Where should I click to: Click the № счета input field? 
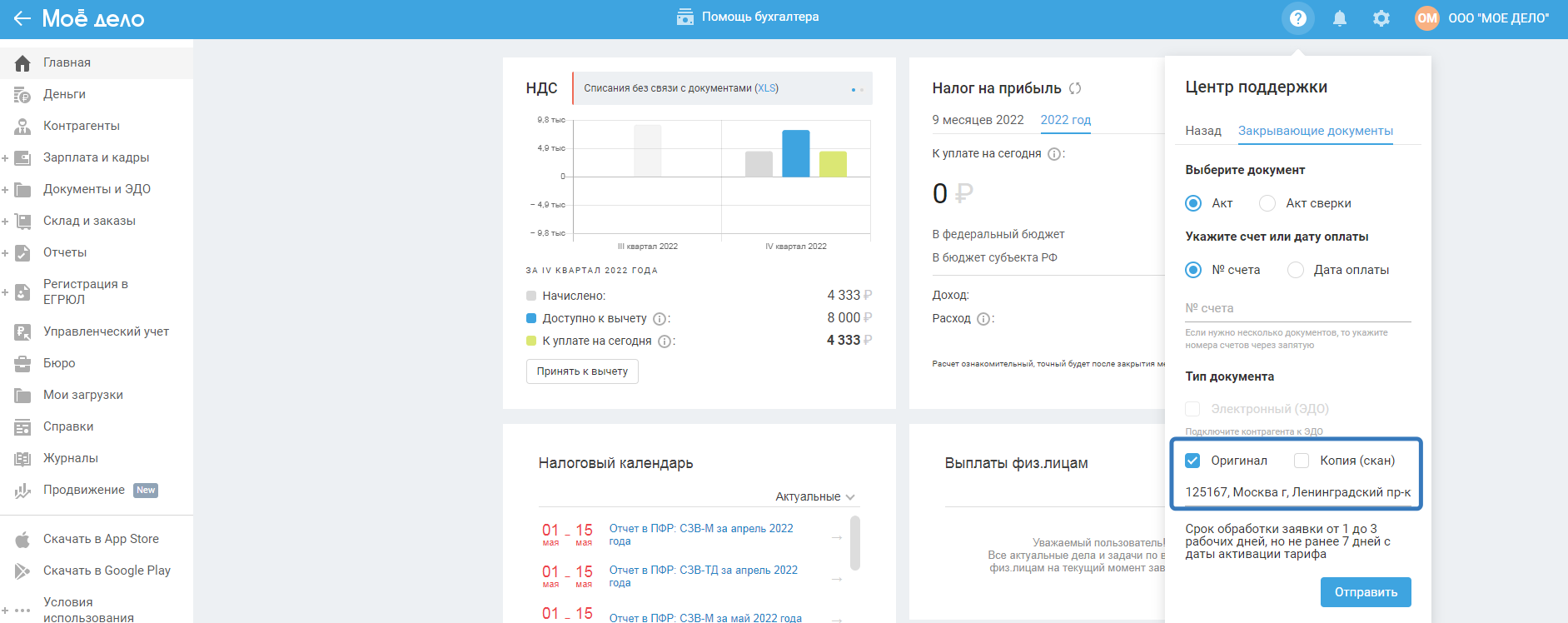pos(1298,308)
